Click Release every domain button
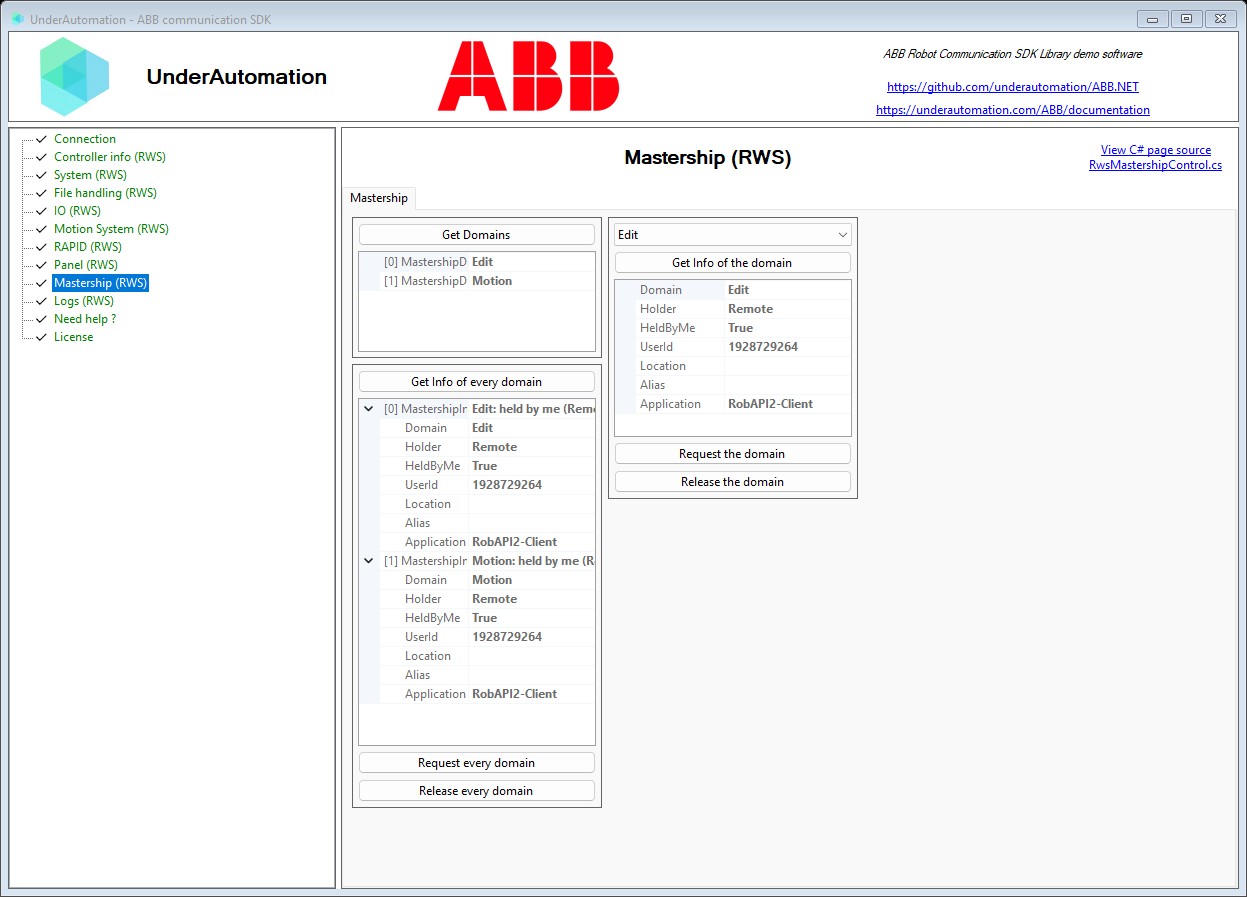This screenshot has height=897, width=1247. tap(476, 791)
